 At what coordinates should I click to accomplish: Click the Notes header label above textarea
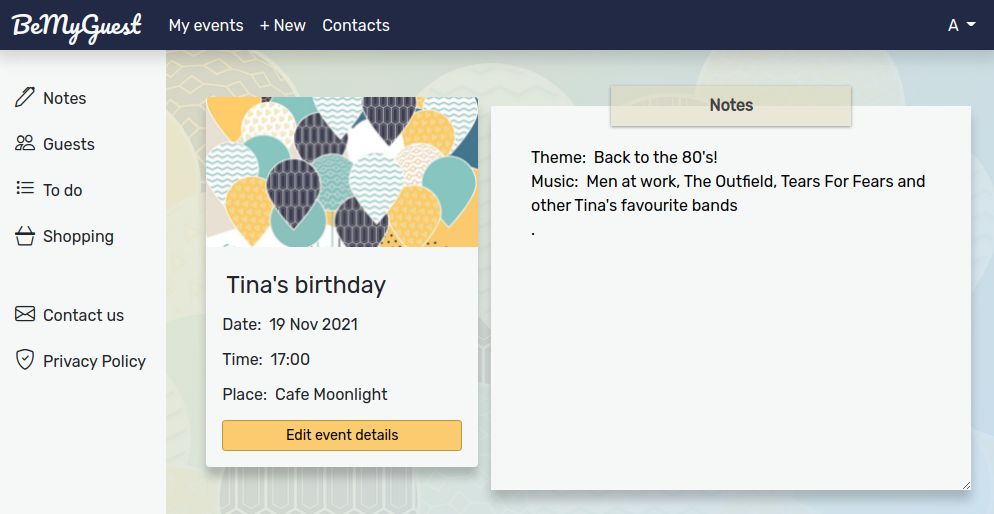click(x=731, y=105)
